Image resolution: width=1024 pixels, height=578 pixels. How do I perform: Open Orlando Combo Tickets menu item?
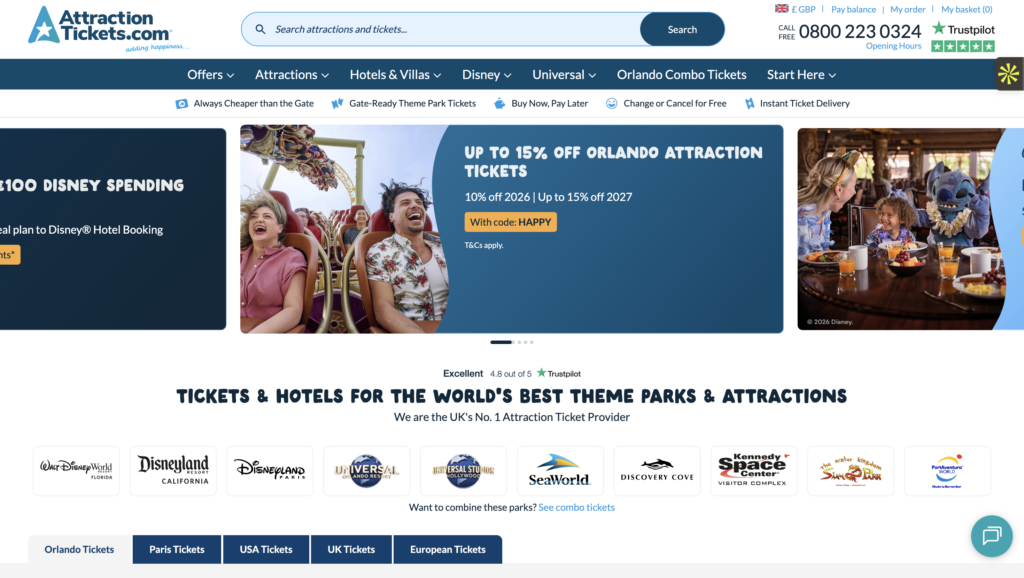coord(681,74)
